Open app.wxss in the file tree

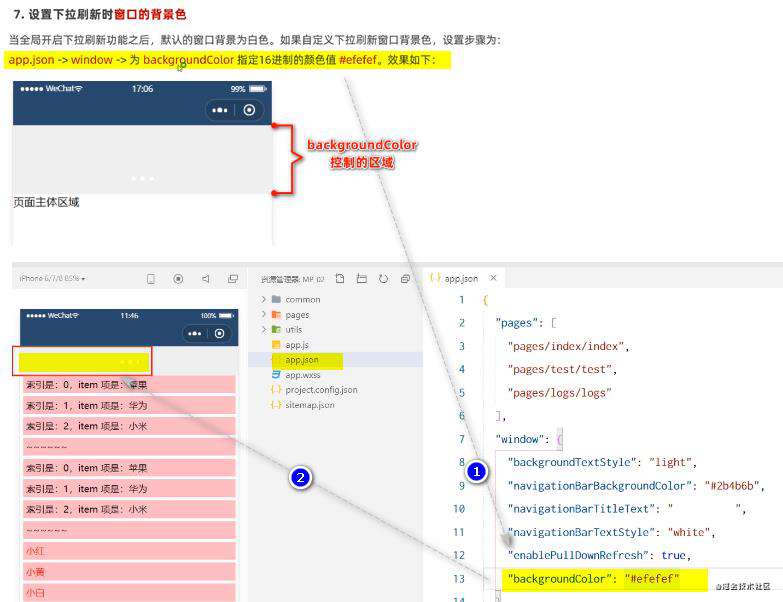pyautogui.click(x=303, y=375)
